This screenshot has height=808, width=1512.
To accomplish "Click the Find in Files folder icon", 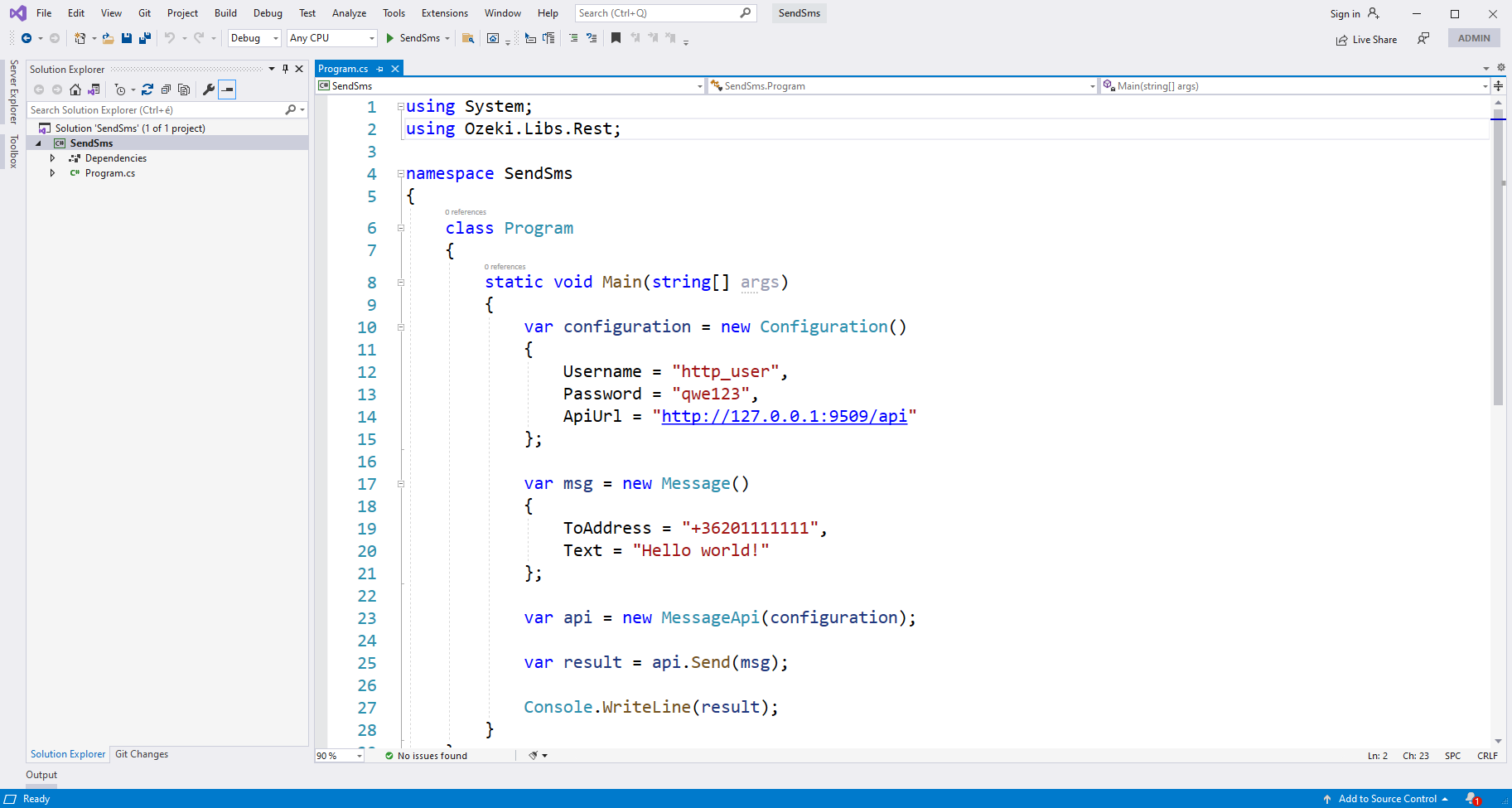I will point(468,38).
